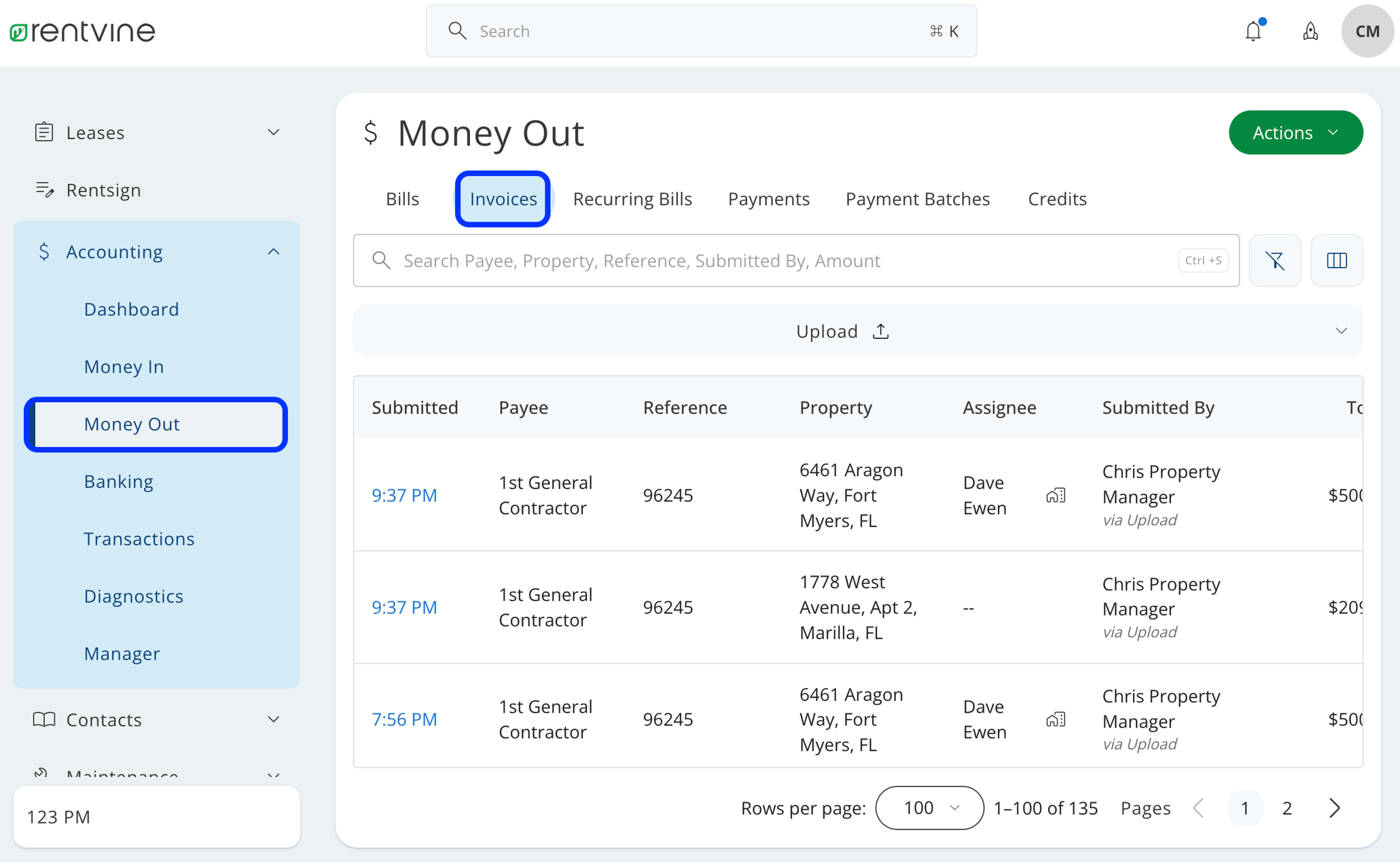Screen dimensions: 1400x862
Task: Switch to the Recurring Bills tab
Action: [632, 198]
